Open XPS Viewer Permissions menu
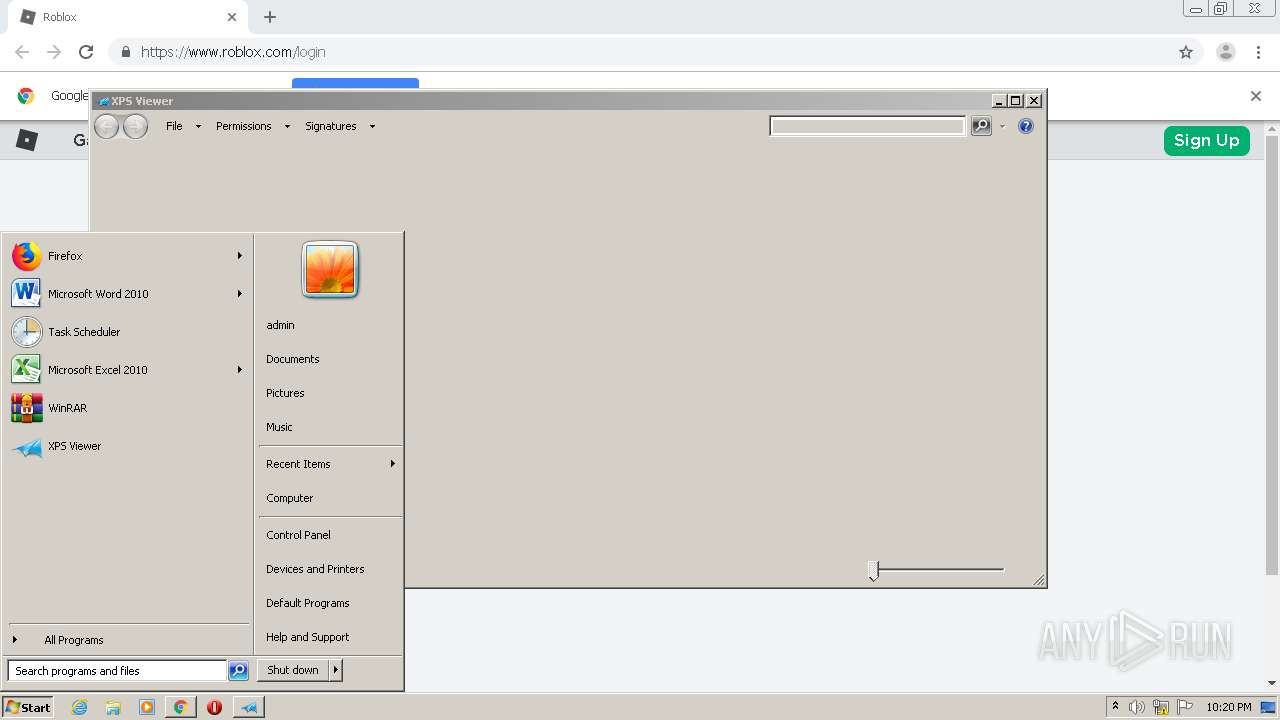The height and width of the screenshot is (720, 1280). [252, 126]
